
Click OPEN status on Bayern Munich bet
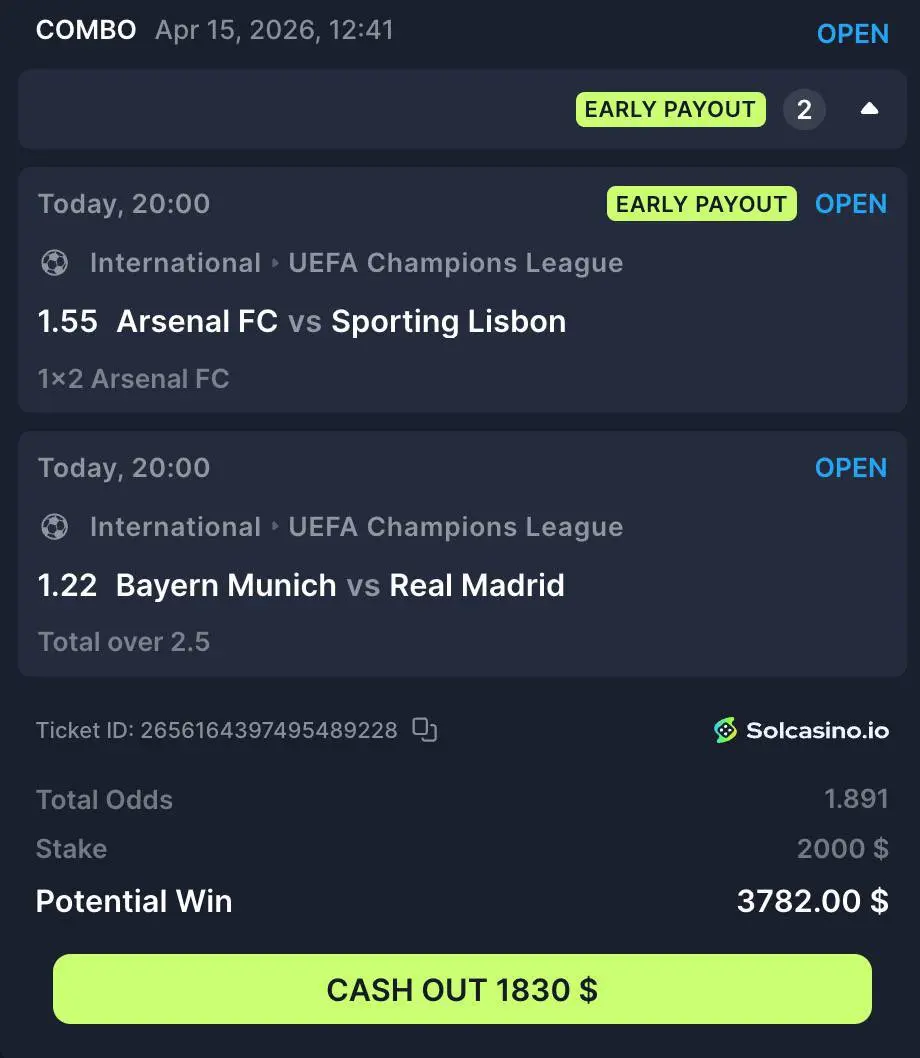pyautogui.click(x=850, y=468)
